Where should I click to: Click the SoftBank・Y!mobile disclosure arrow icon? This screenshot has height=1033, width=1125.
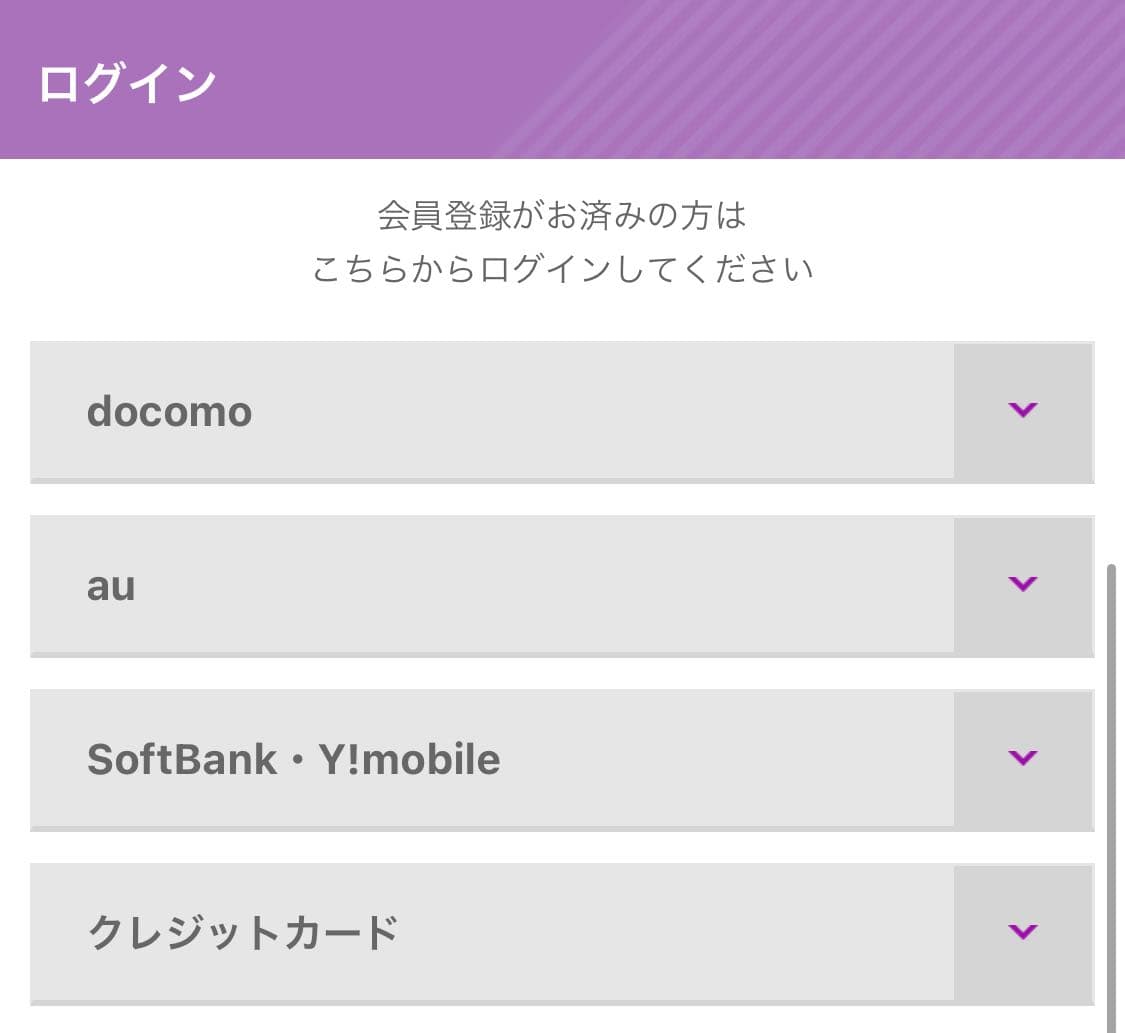tap(1021, 758)
